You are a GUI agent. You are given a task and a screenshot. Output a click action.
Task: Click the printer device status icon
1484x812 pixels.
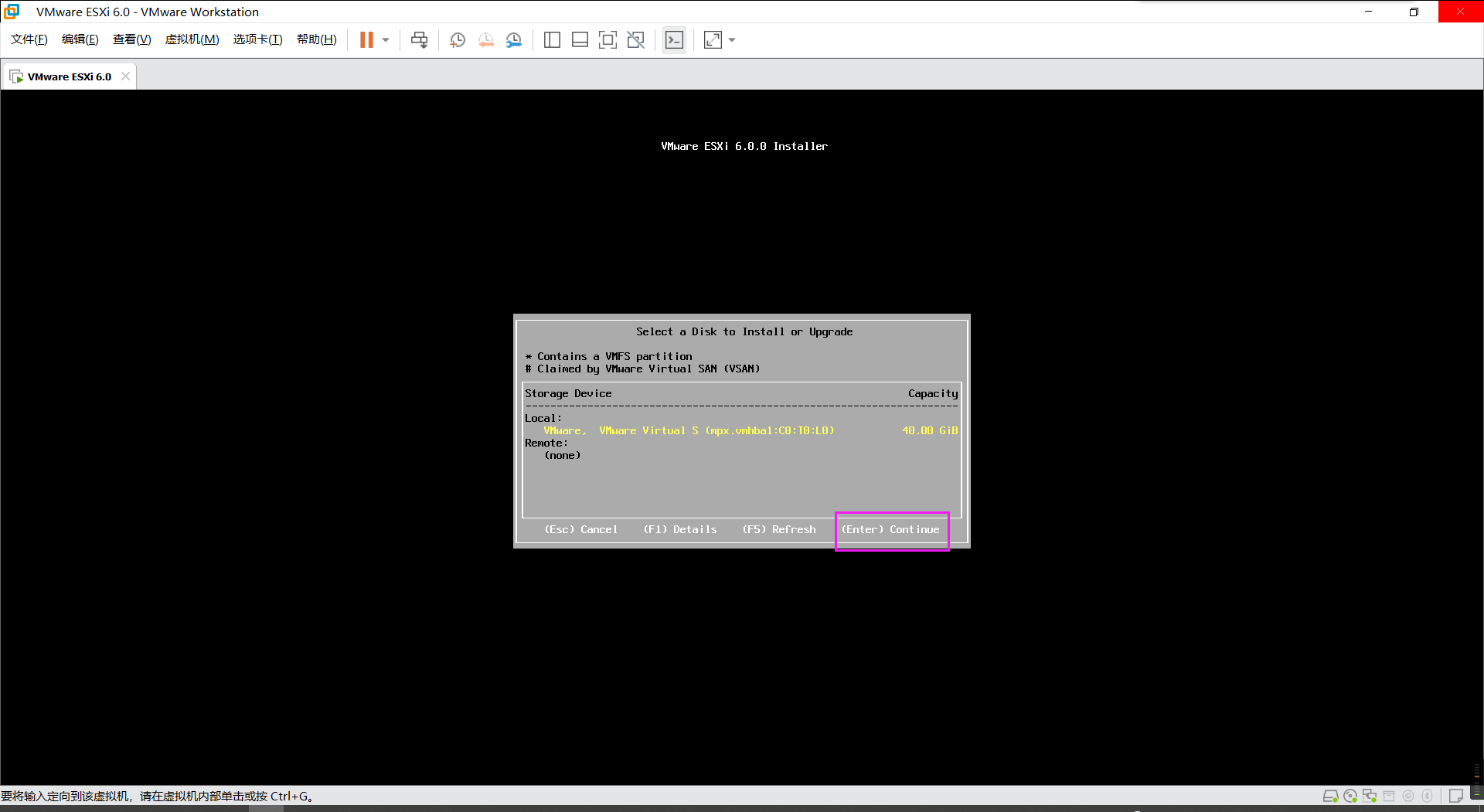pos(1389,796)
